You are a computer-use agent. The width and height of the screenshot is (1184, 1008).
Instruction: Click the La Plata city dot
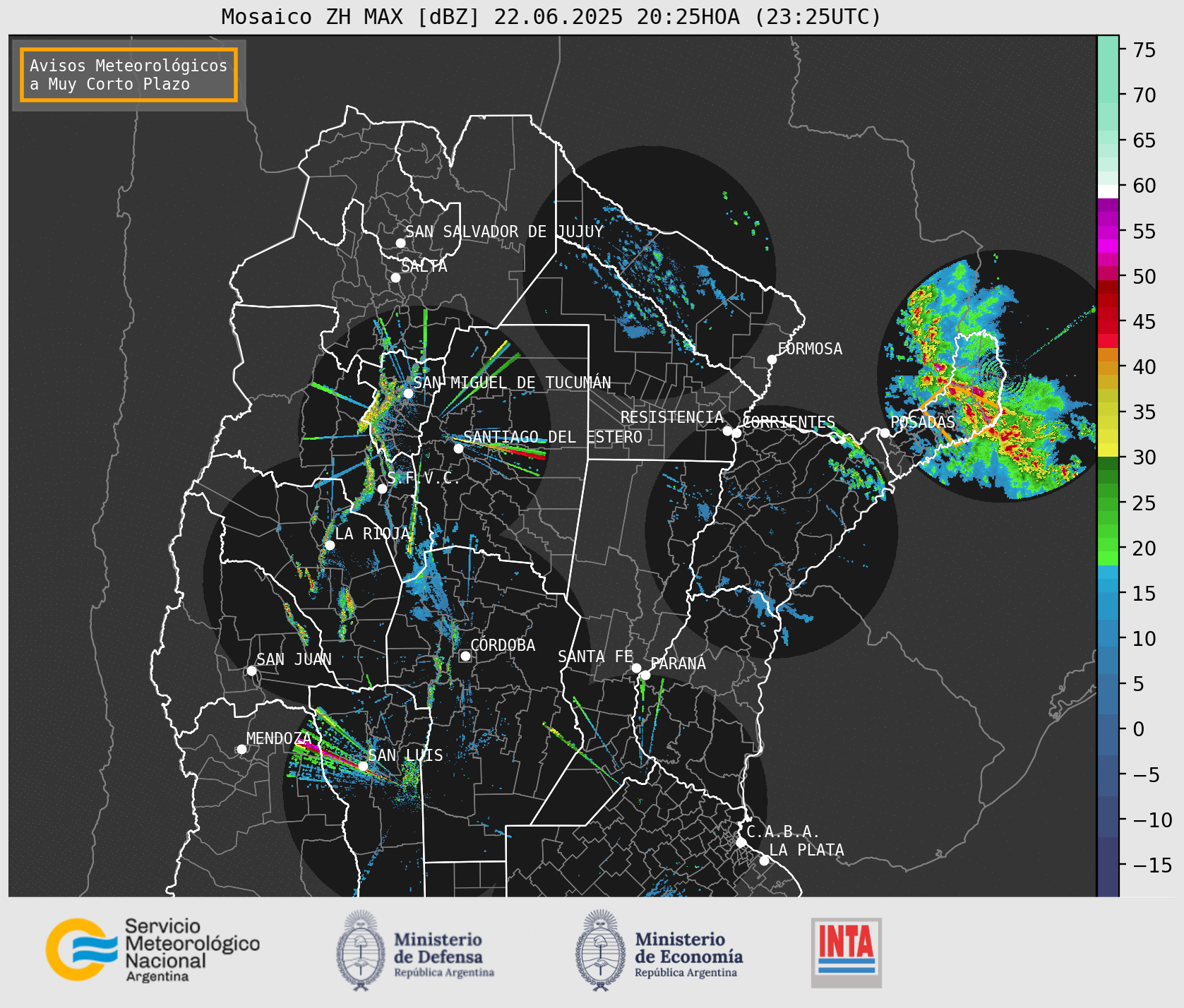pos(764,860)
